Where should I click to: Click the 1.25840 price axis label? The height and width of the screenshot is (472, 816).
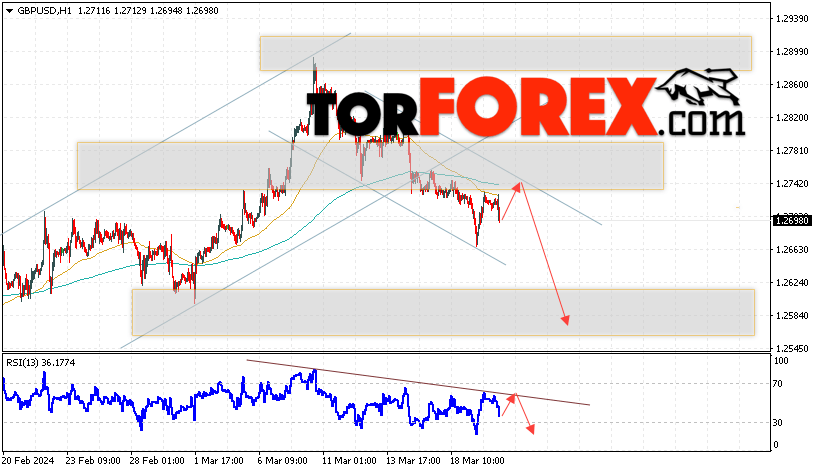pyautogui.click(x=792, y=315)
